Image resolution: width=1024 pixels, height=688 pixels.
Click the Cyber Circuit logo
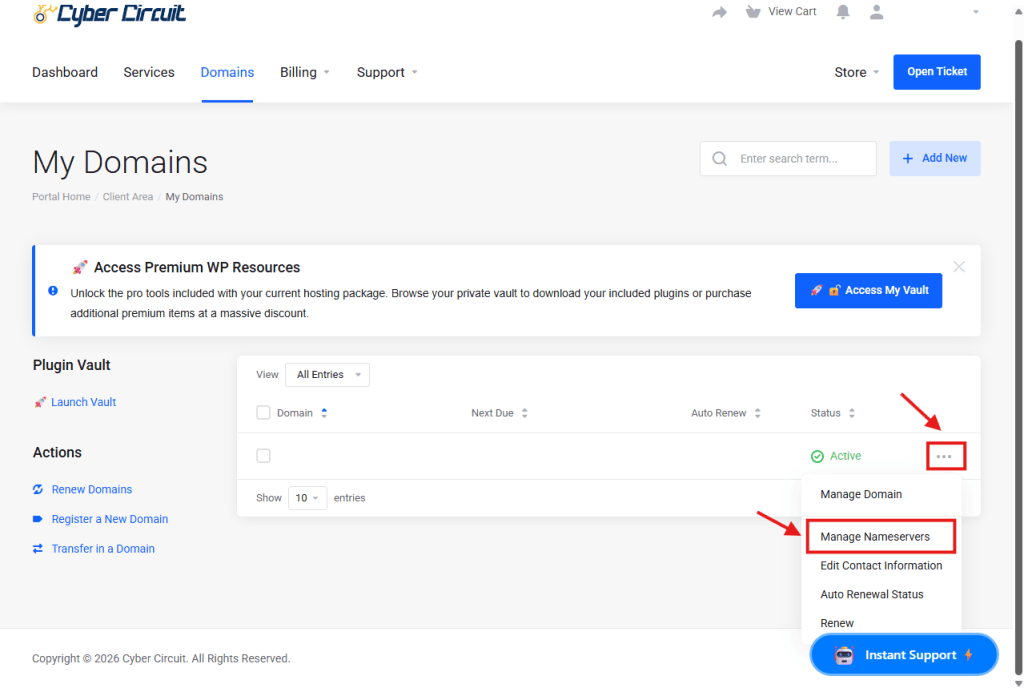pos(109,13)
